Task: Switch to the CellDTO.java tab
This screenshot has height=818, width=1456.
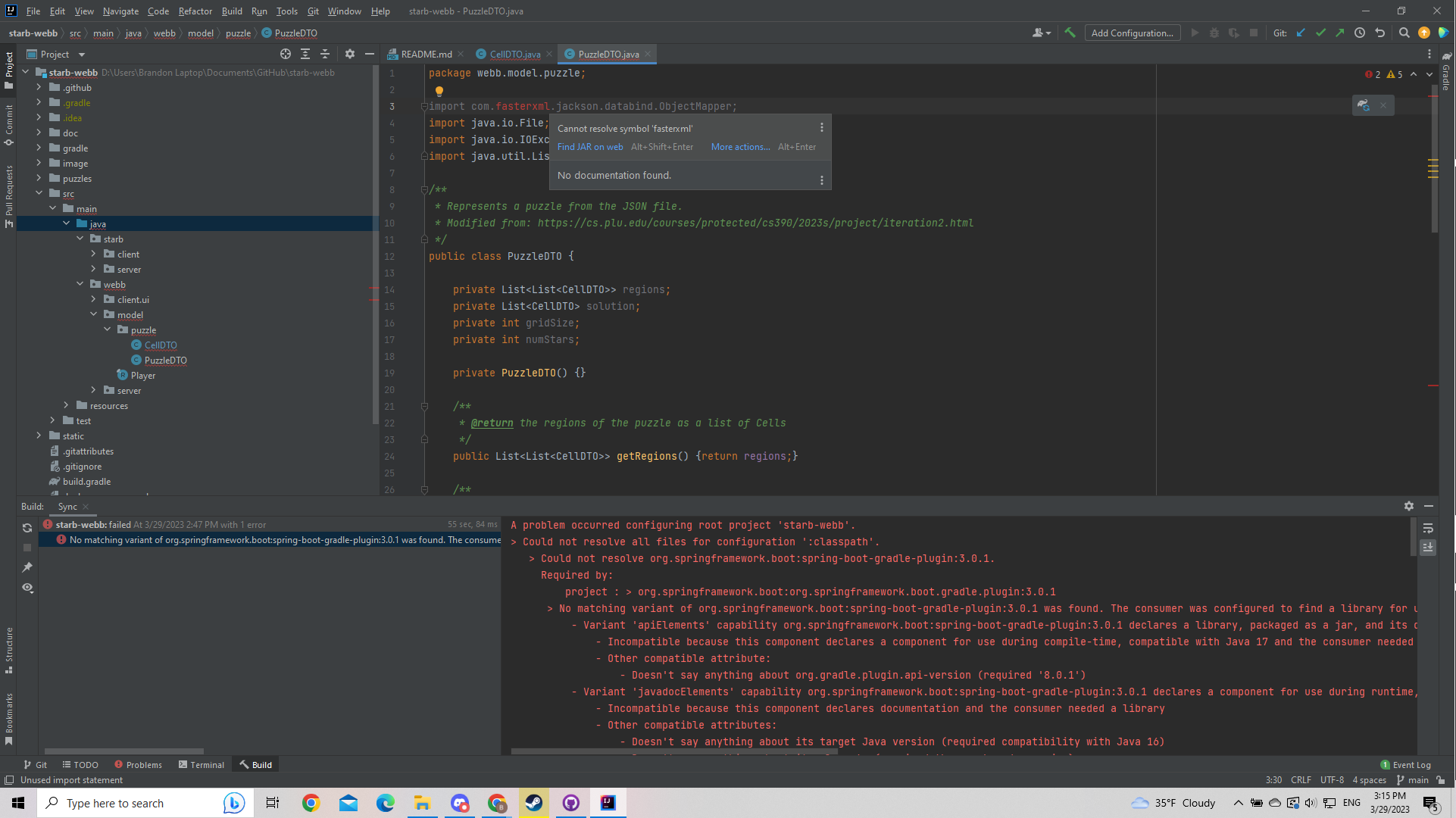Action: 514,54
